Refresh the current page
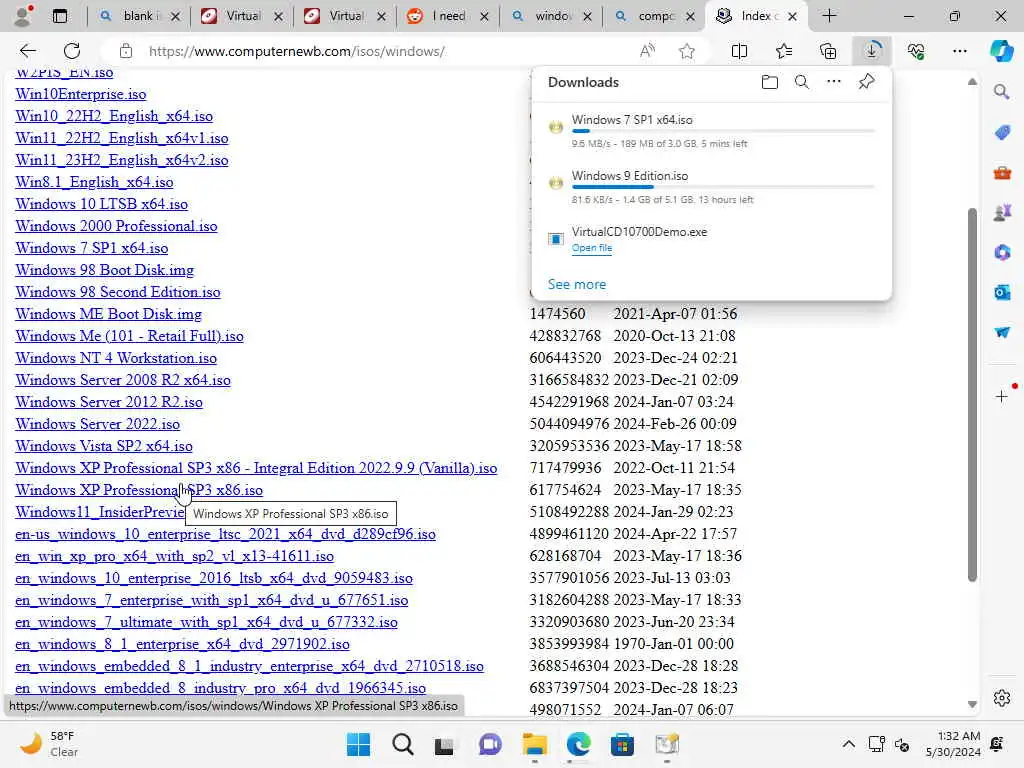 point(72,51)
